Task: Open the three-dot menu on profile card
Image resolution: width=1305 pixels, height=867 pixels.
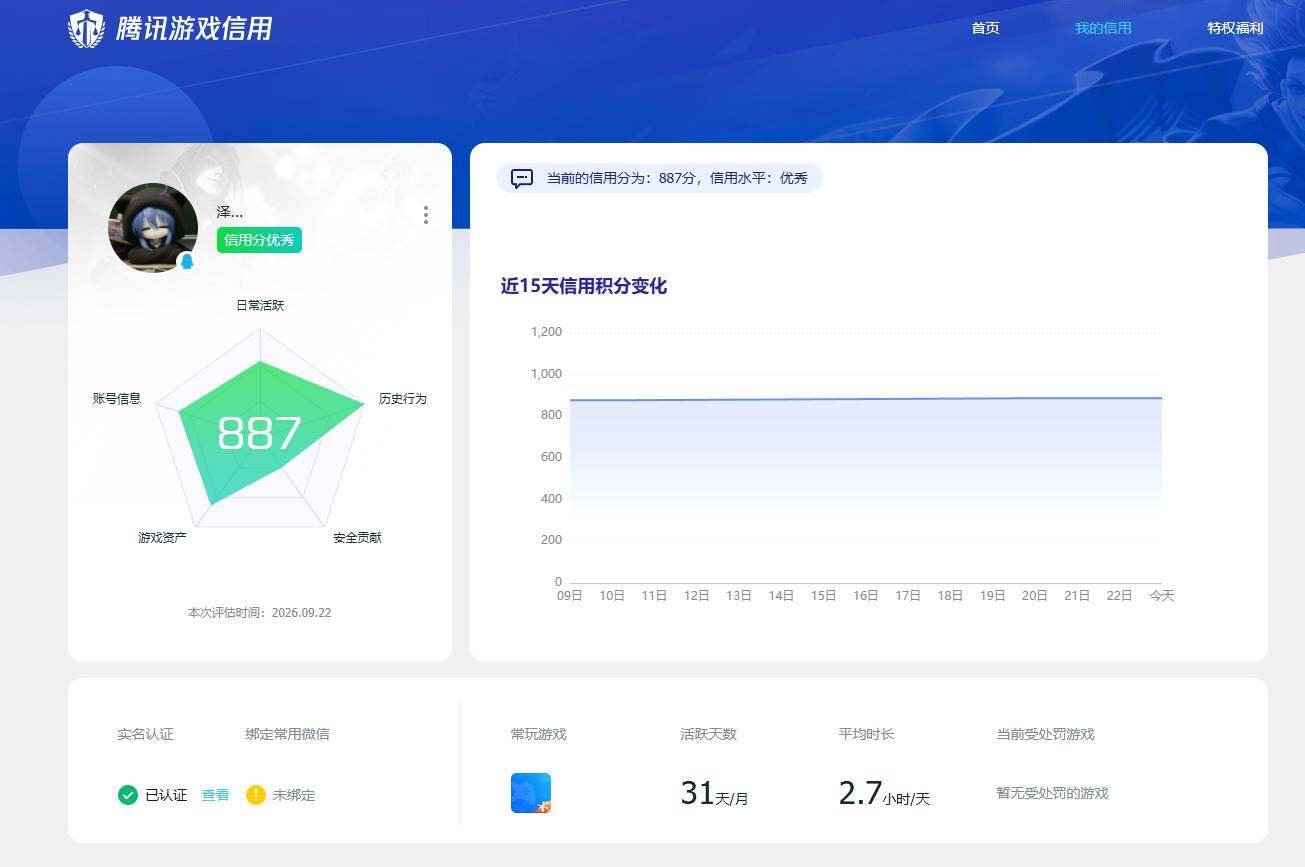Action: [x=426, y=215]
